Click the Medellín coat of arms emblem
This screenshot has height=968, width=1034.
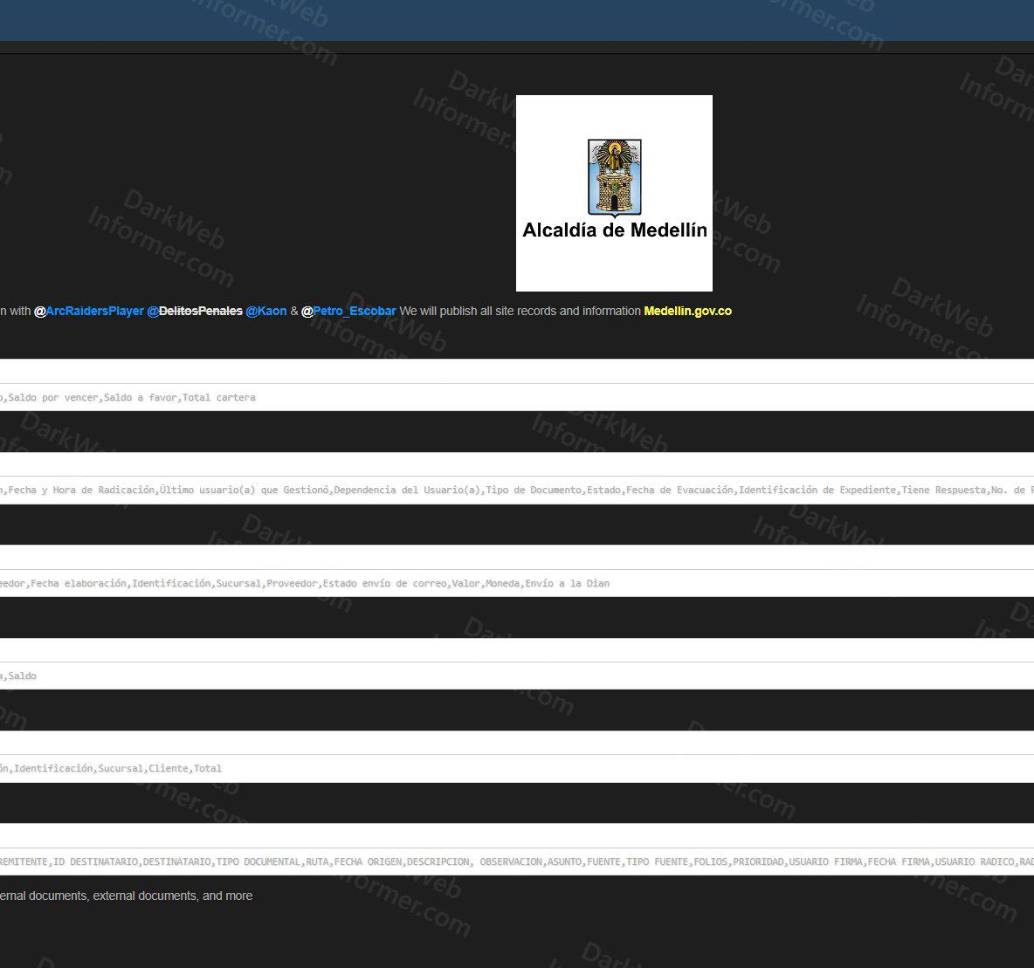click(x=613, y=176)
